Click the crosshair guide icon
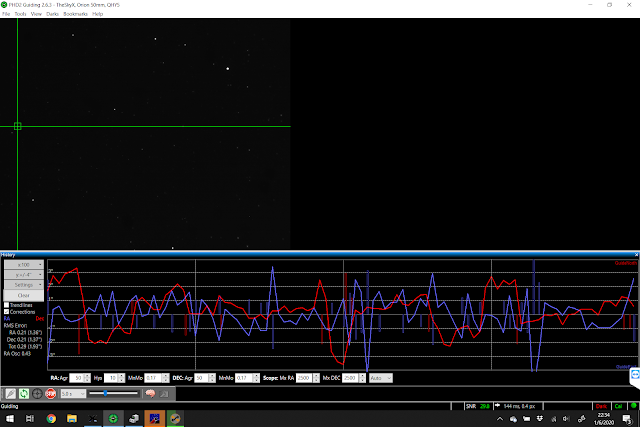The width and height of the screenshot is (640, 427). click(37, 394)
